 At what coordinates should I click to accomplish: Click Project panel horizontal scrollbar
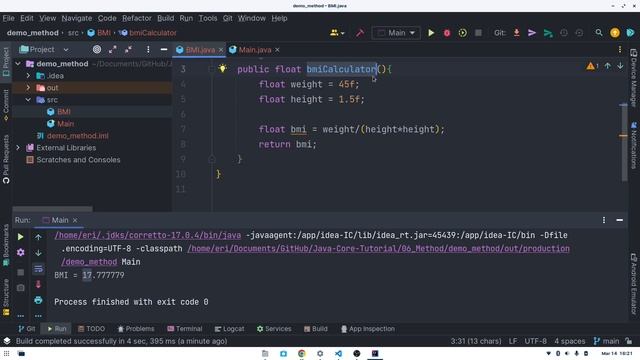click(x=52, y=209)
